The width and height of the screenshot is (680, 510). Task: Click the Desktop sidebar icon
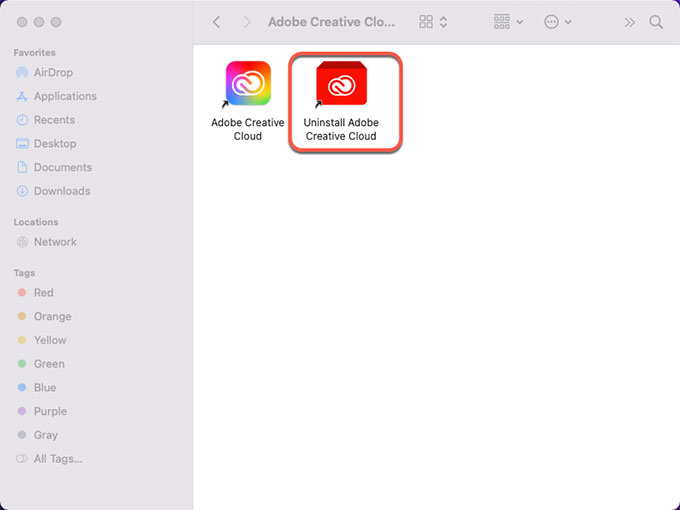(x=22, y=144)
